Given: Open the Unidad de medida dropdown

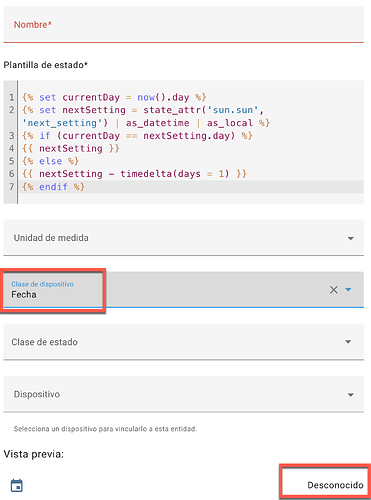Looking at the screenshot, I should click(183, 238).
